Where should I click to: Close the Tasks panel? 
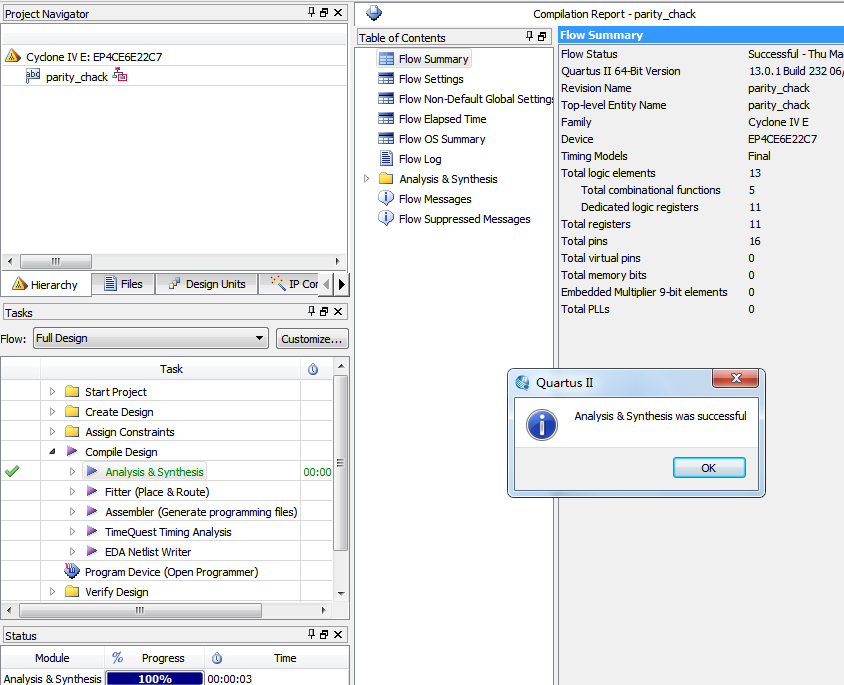[x=338, y=311]
